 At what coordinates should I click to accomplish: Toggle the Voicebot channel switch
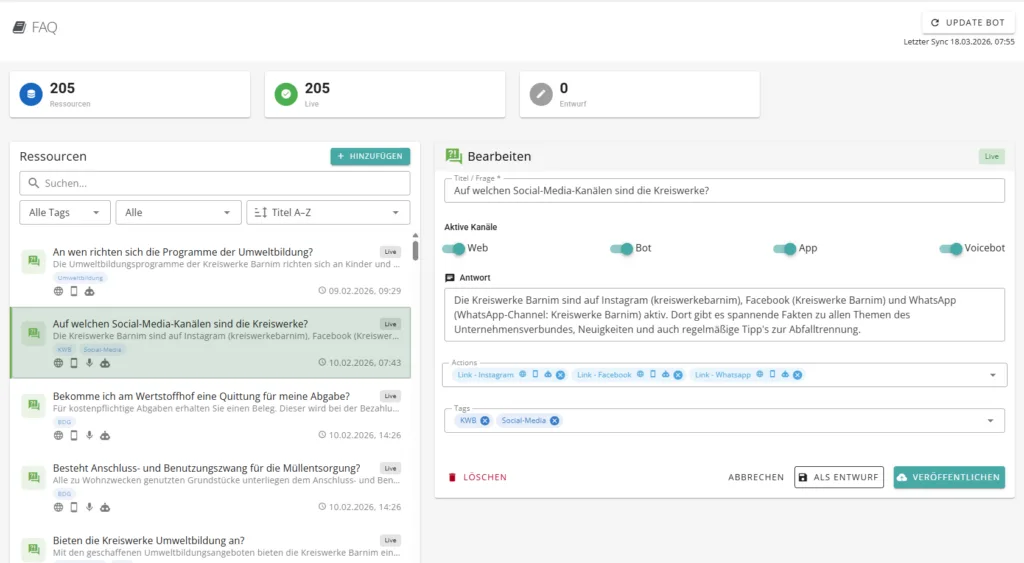[951, 249]
